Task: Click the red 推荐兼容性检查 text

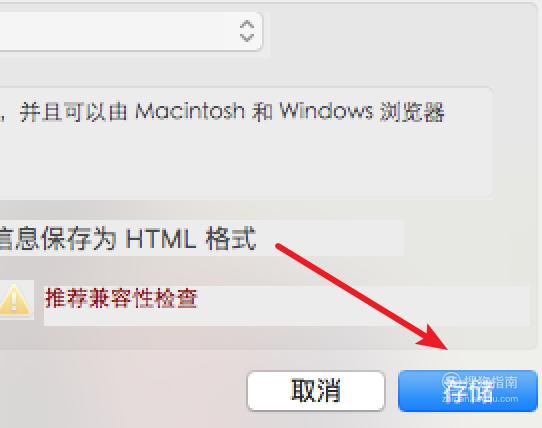Action: (x=121, y=299)
